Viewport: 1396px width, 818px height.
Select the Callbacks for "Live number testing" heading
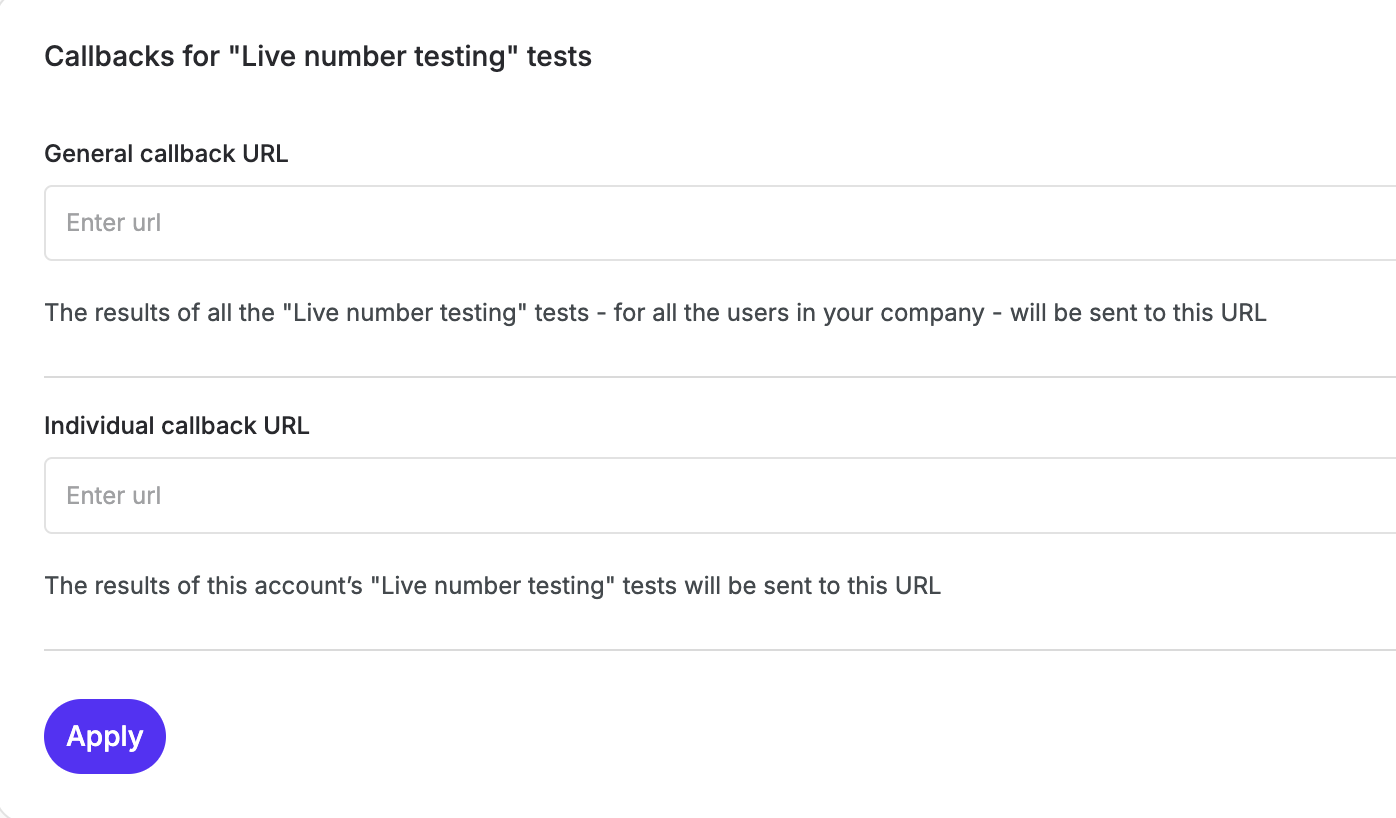[x=318, y=56]
